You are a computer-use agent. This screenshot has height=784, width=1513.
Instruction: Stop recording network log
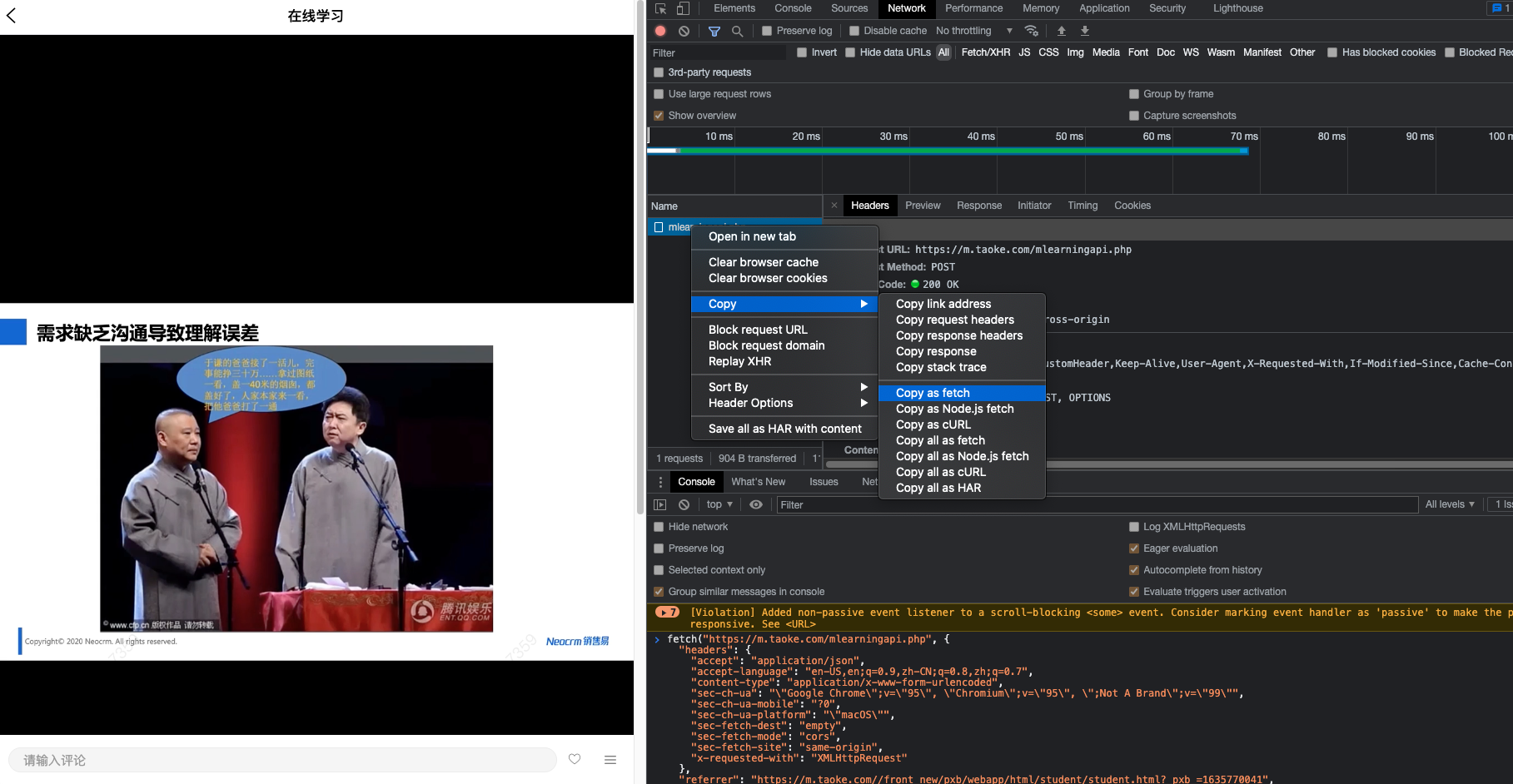pos(660,31)
